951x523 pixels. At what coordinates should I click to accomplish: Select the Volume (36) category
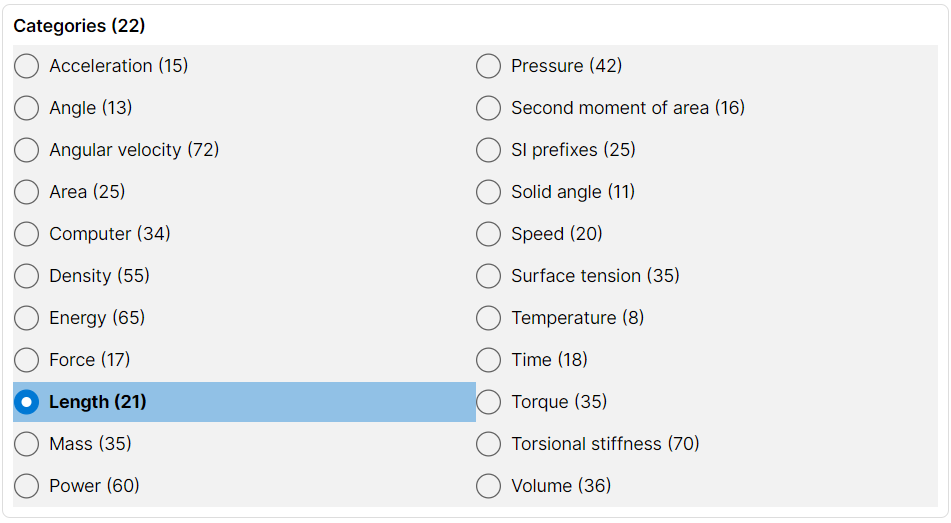[488, 486]
